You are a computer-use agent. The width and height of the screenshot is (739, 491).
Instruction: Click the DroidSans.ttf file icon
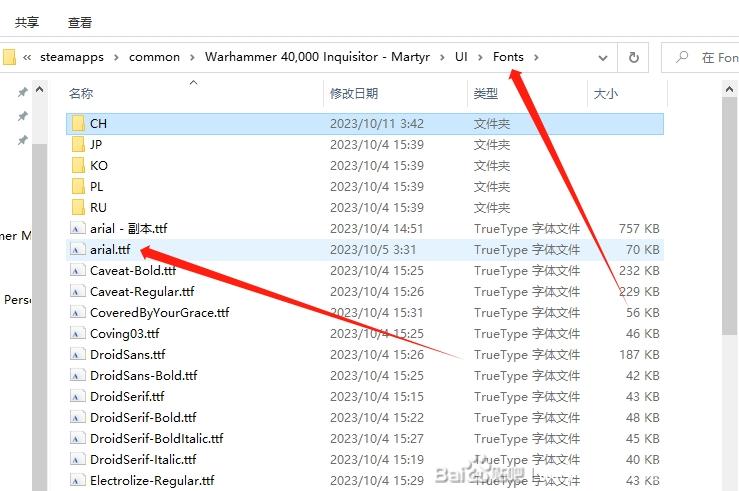77,354
